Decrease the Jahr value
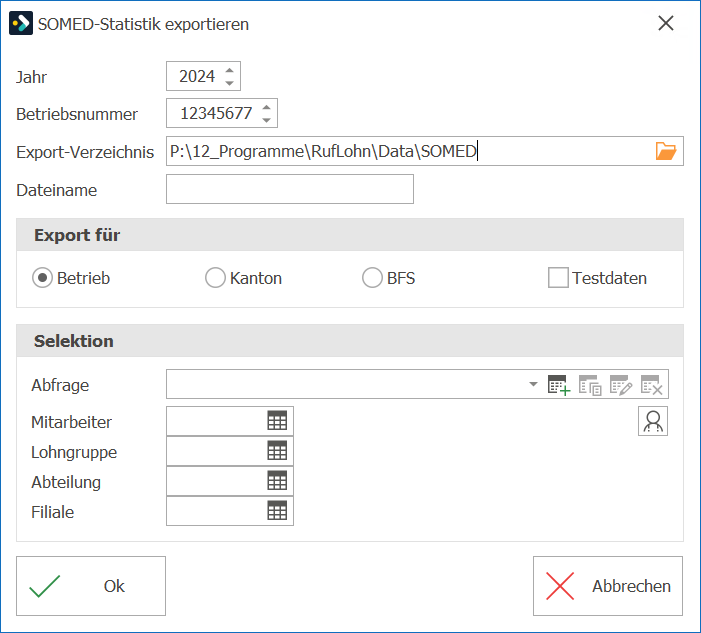701x633 pixels. (229, 83)
